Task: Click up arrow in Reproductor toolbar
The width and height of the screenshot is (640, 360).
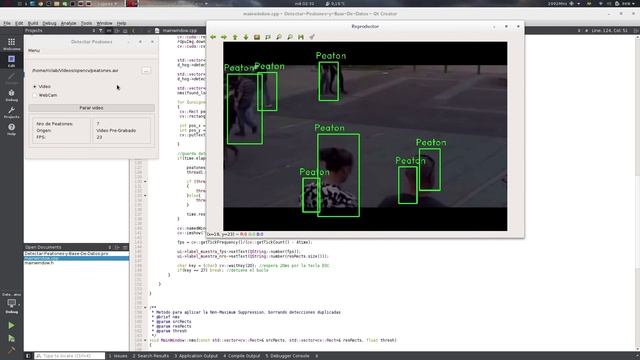Action: click(235, 37)
